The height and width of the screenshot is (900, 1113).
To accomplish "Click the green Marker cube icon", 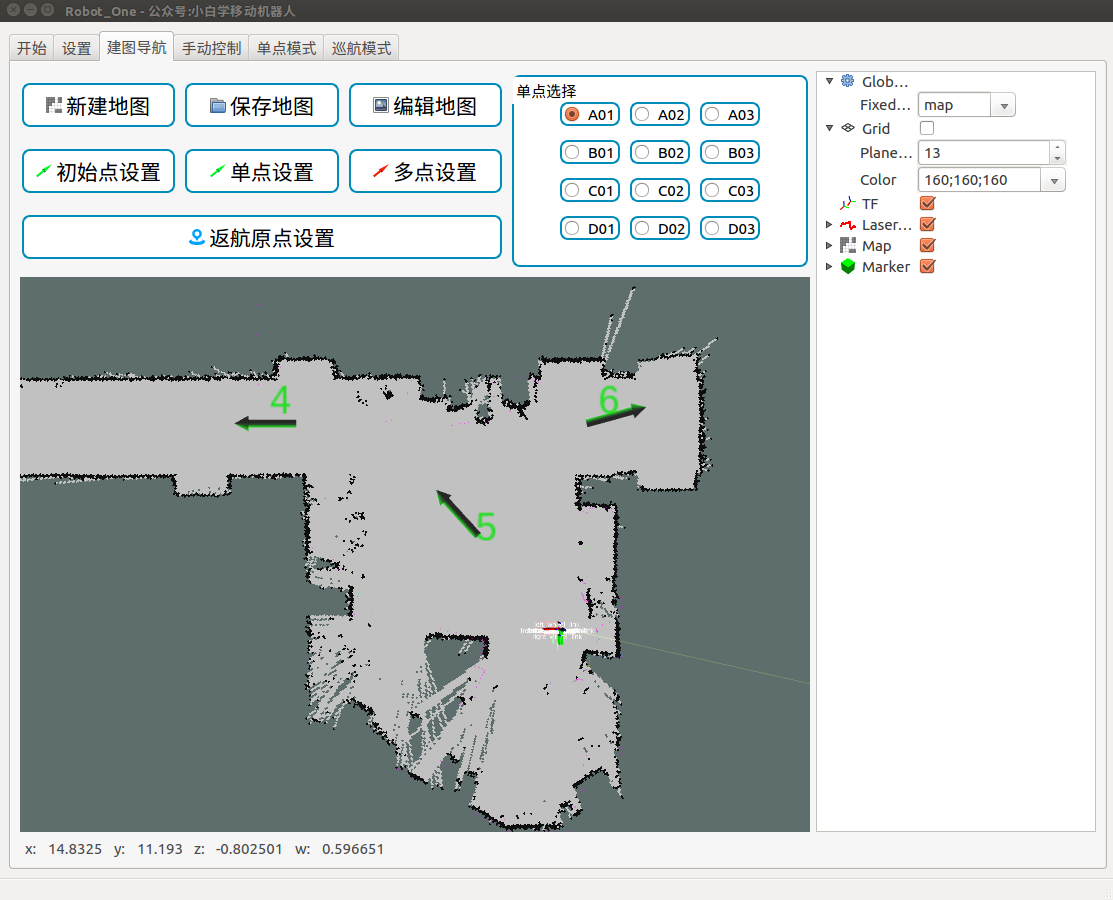I will [x=848, y=266].
